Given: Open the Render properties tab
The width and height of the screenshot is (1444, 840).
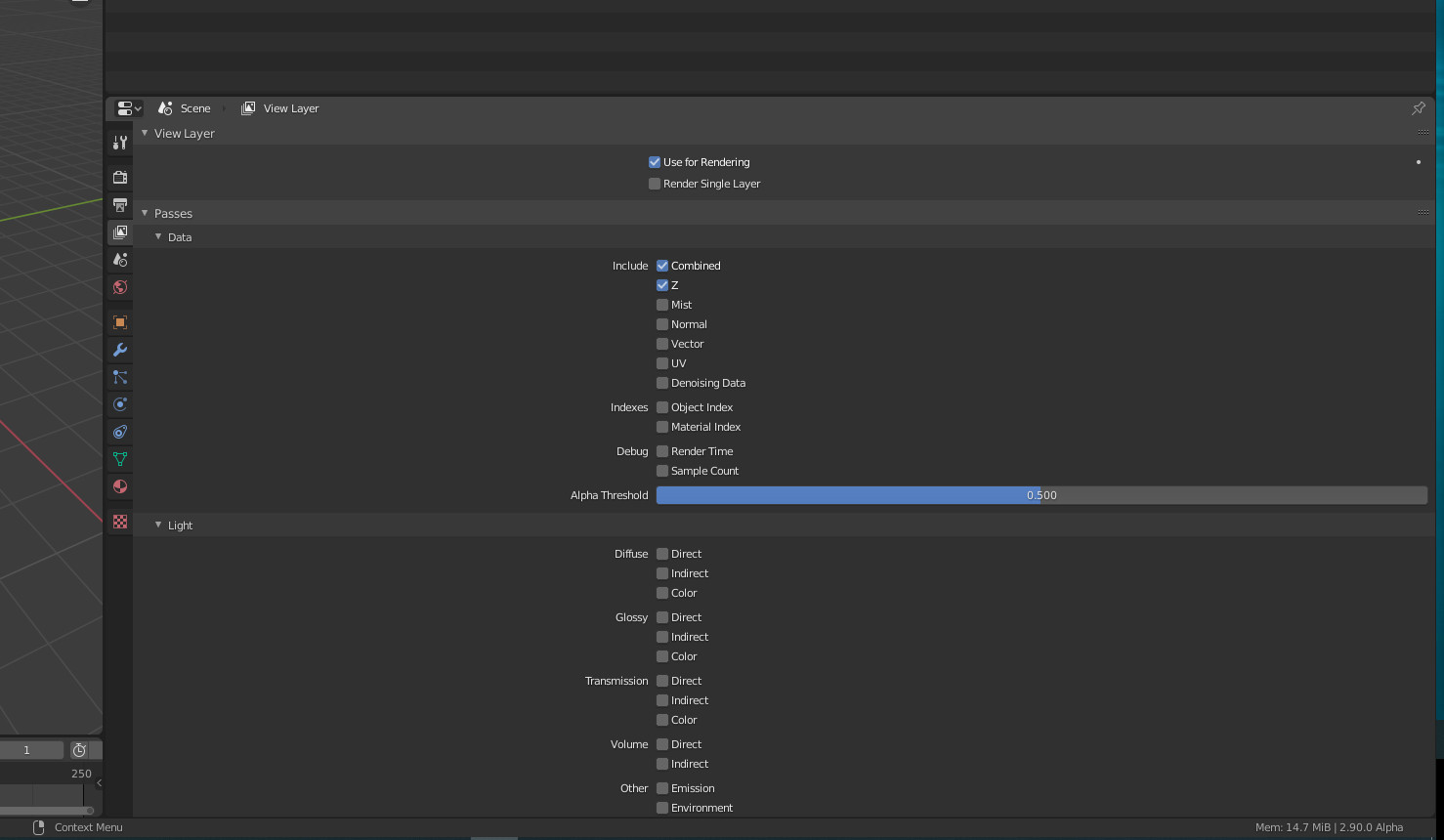Looking at the screenshot, I should pos(120,178).
